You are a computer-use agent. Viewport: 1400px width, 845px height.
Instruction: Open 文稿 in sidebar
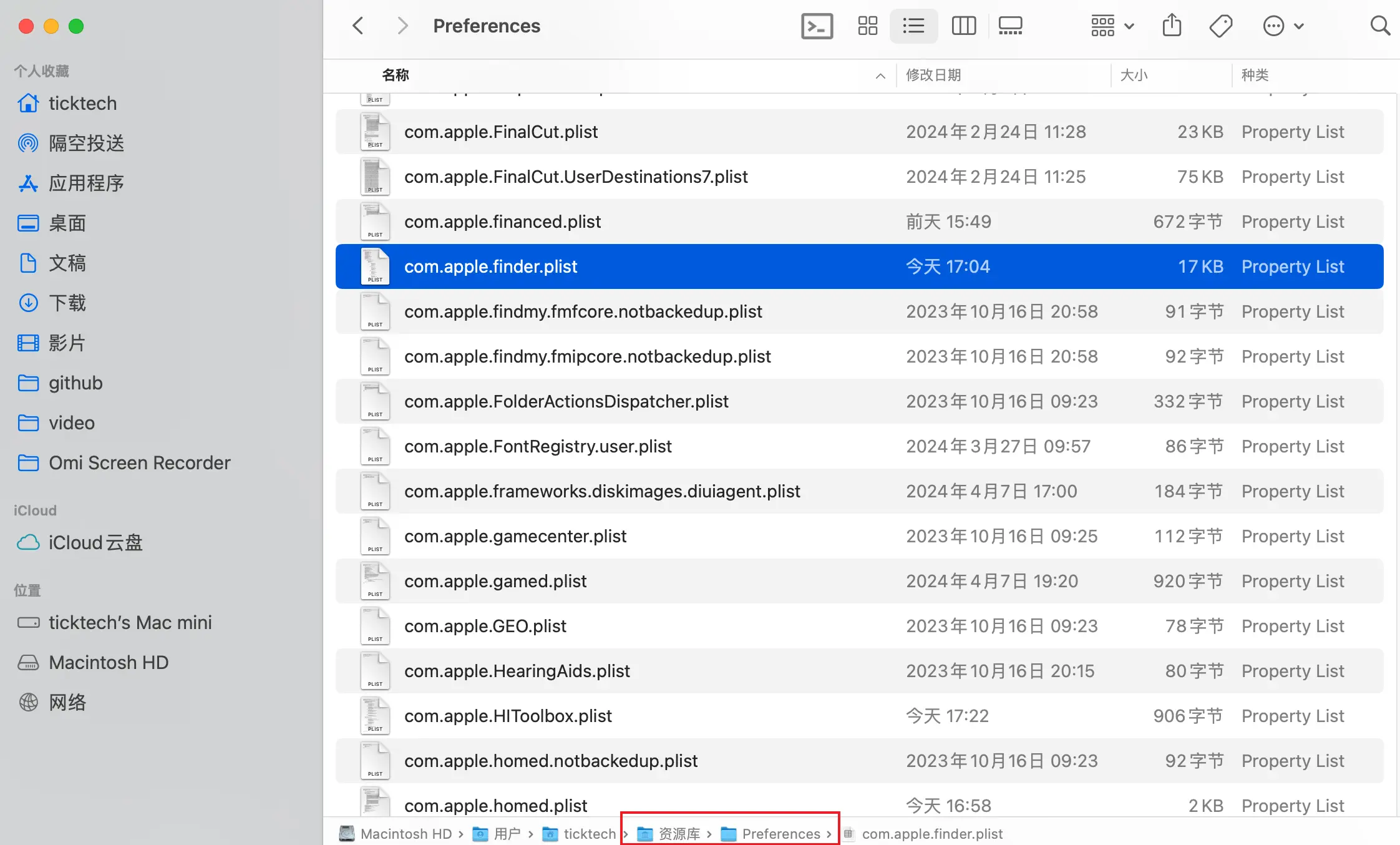pyautogui.click(x=52, y=263)
